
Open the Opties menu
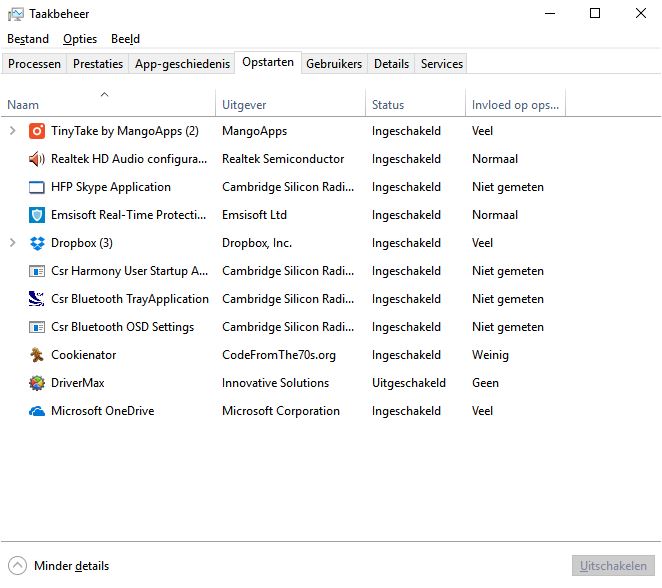pos(80,39)
